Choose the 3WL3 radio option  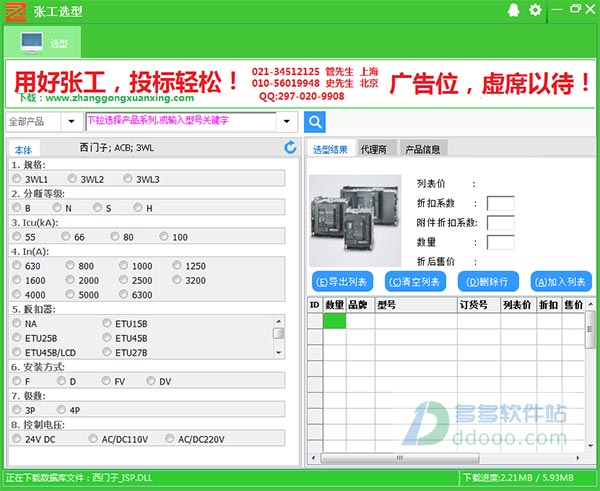point(128,178)
